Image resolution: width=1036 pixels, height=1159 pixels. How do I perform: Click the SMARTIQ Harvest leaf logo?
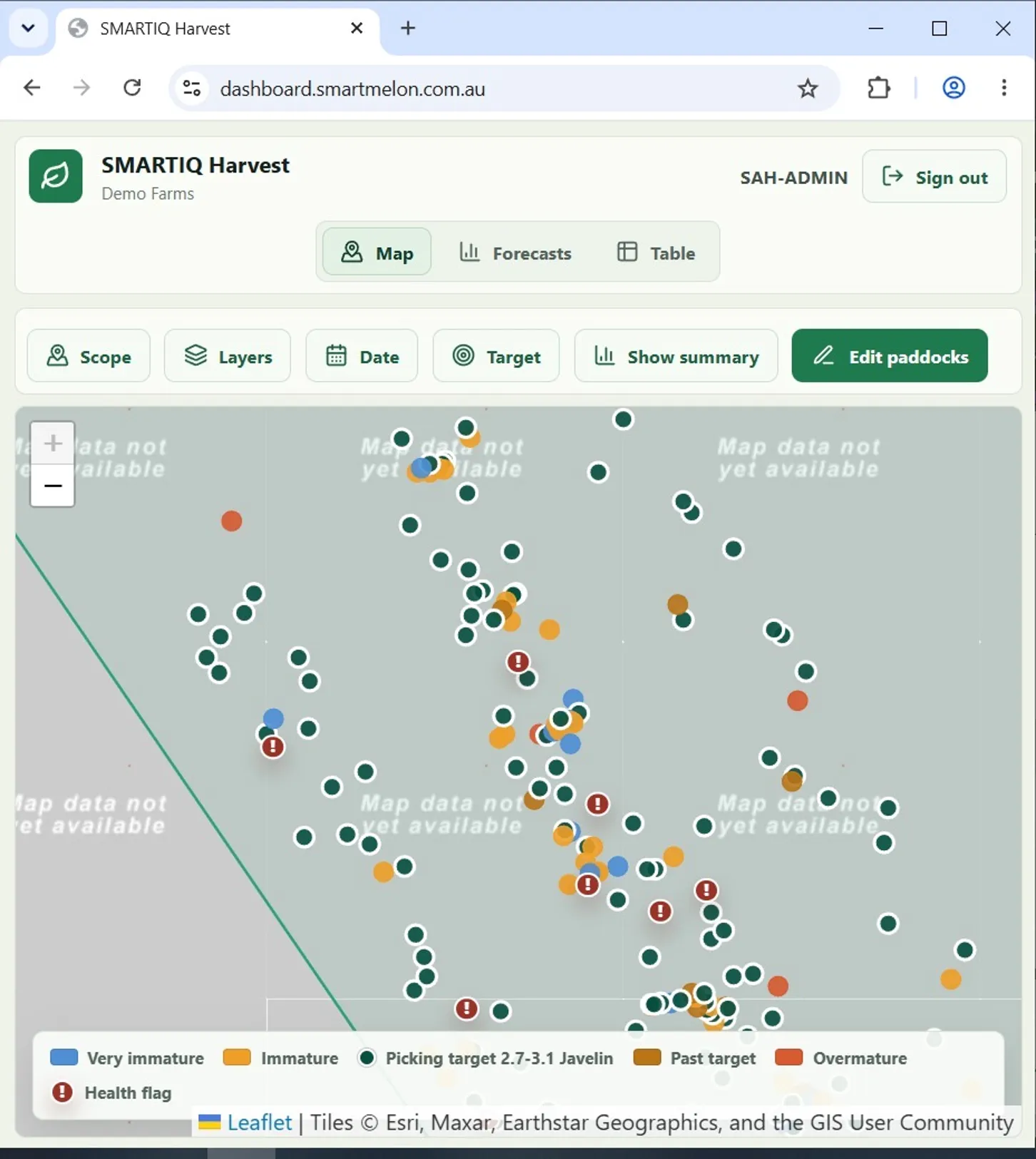click(x=56, y=176)
